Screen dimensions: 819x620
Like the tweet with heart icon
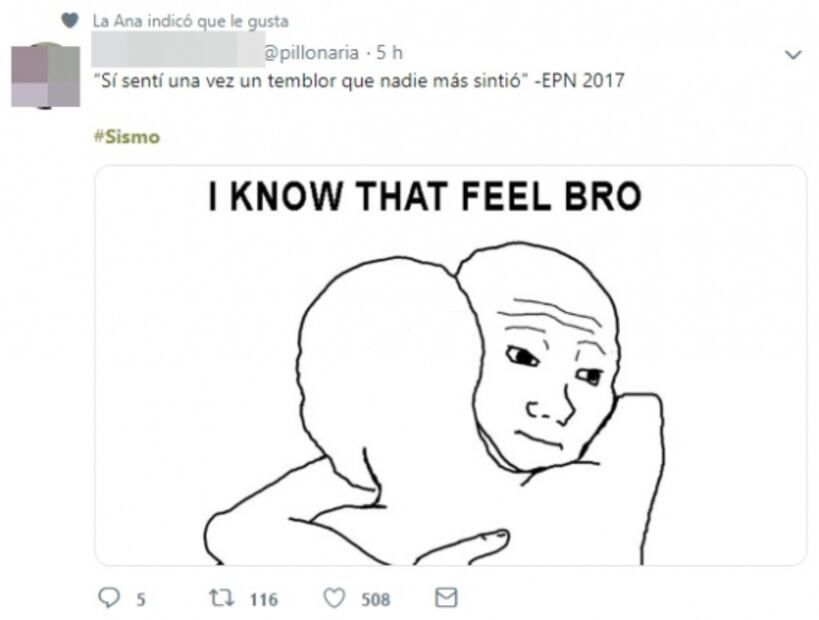[334, 598]
